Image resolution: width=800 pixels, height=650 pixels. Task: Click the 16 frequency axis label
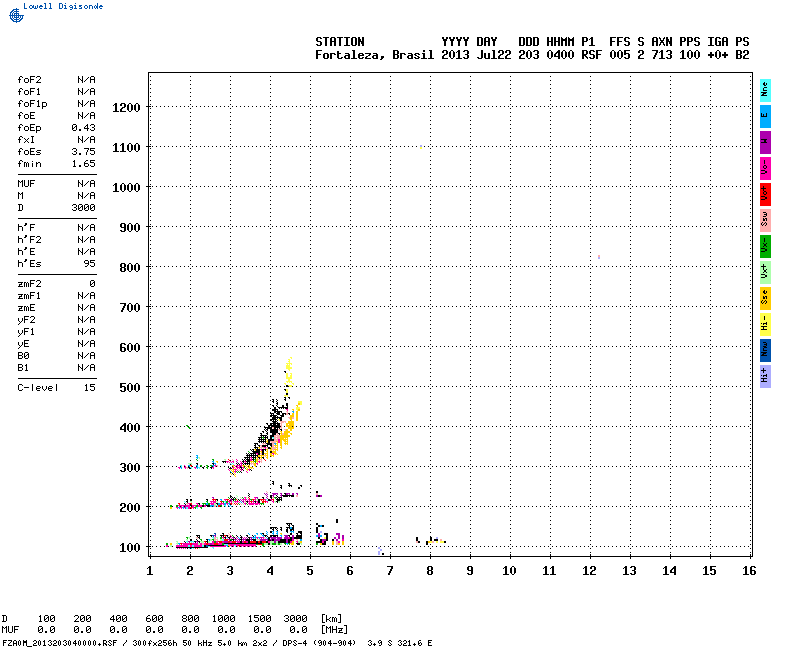click(x=749, y=571)
